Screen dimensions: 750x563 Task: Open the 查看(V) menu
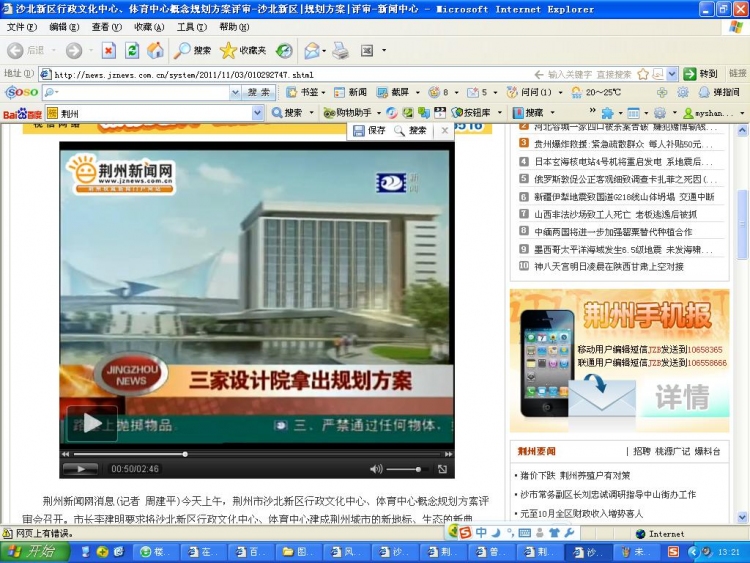pyautogui.click(x=106, y=27)
